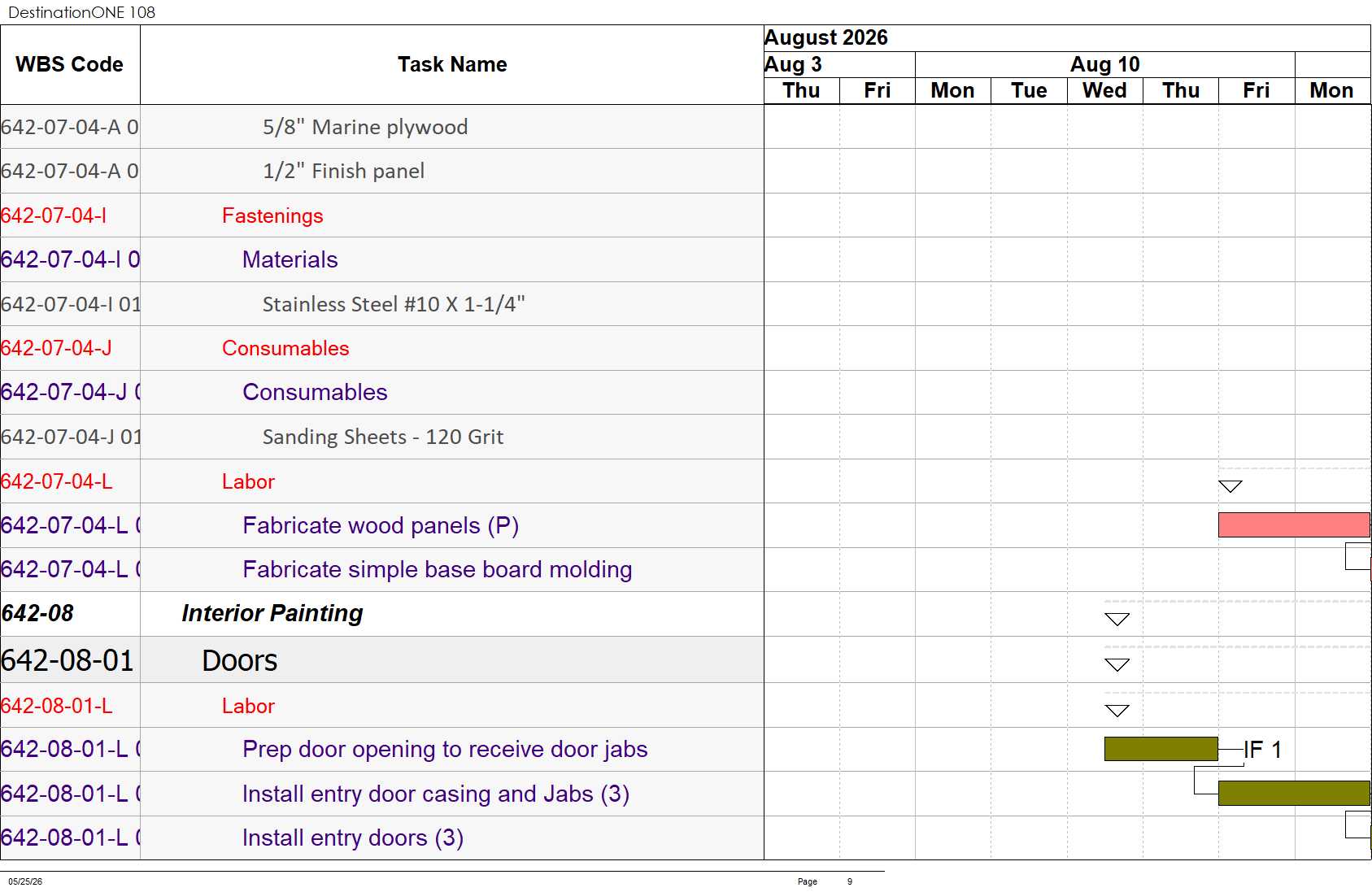Viewport: 1372px width, 892px height.
Task: Click the Doors summary triangle marker
Action: 1117,665
